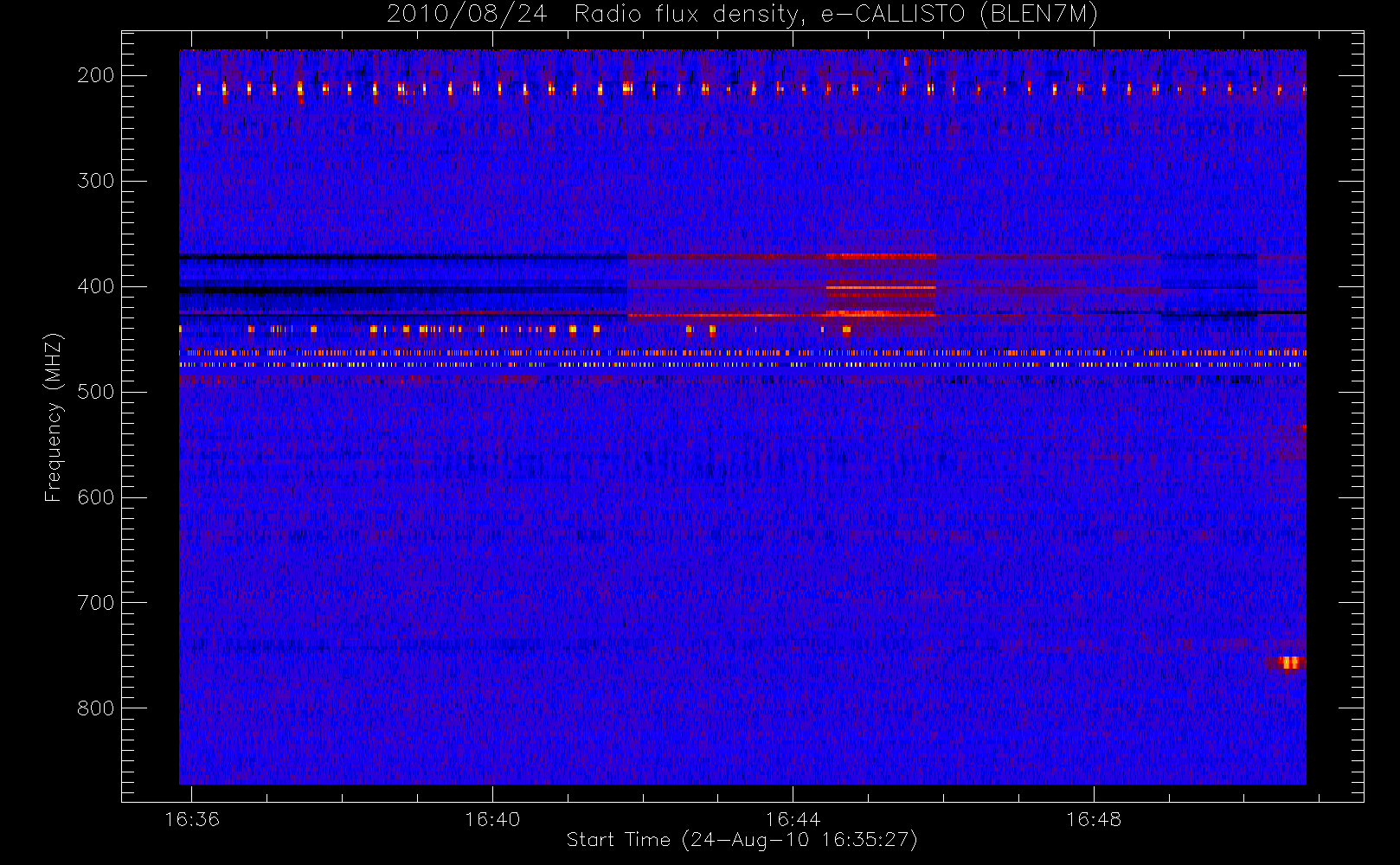
Task: Click the 200 frequency tick label
Action: point(95,75)
